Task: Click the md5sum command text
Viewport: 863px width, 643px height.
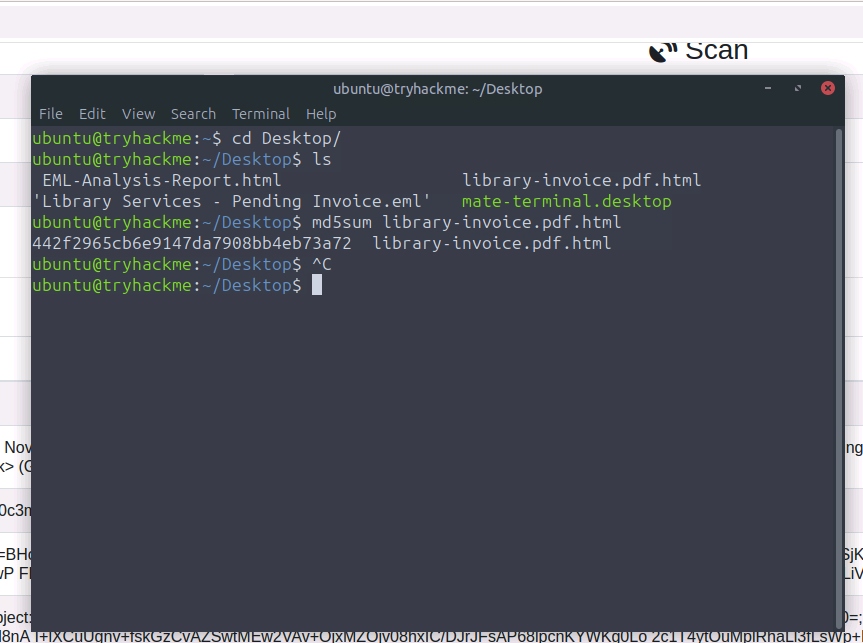Action: point(466,222)
